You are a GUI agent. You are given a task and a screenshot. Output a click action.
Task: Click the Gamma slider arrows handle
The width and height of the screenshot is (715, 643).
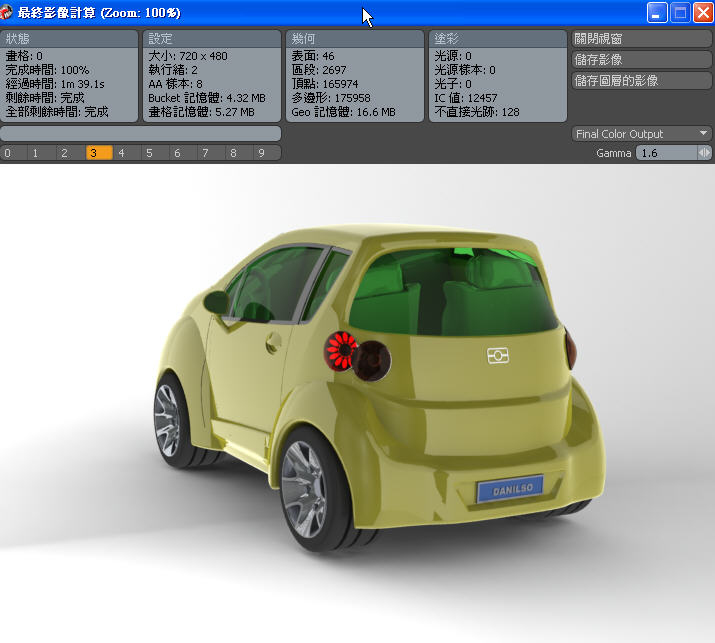pos(704,153)
